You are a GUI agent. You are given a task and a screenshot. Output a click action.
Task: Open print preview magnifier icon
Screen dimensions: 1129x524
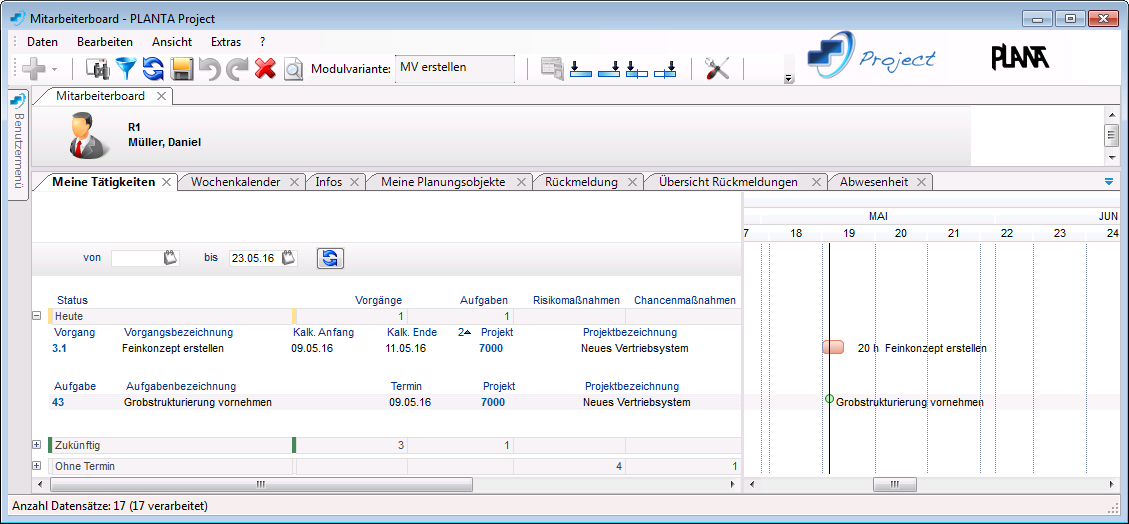(x=293, y=68)
